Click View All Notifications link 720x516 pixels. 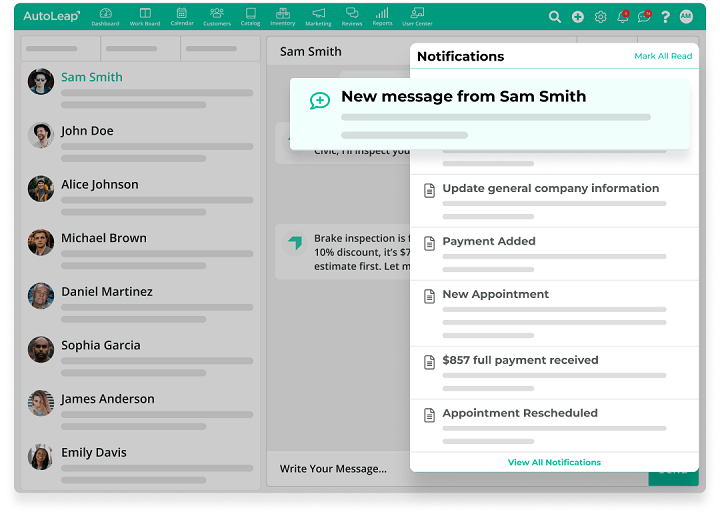[x=554, y=462]
